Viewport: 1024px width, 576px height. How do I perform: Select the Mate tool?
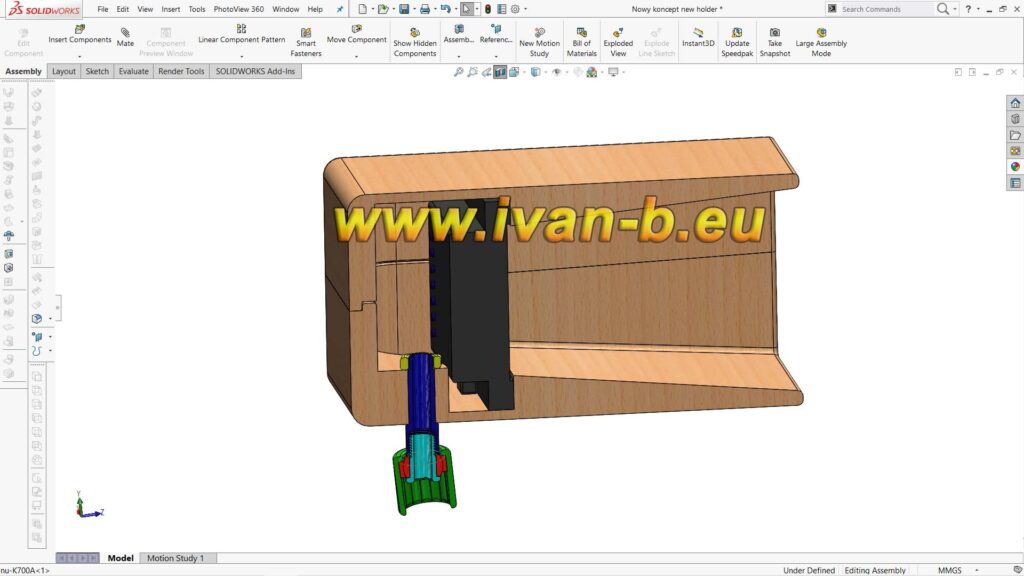coord(125,37)
